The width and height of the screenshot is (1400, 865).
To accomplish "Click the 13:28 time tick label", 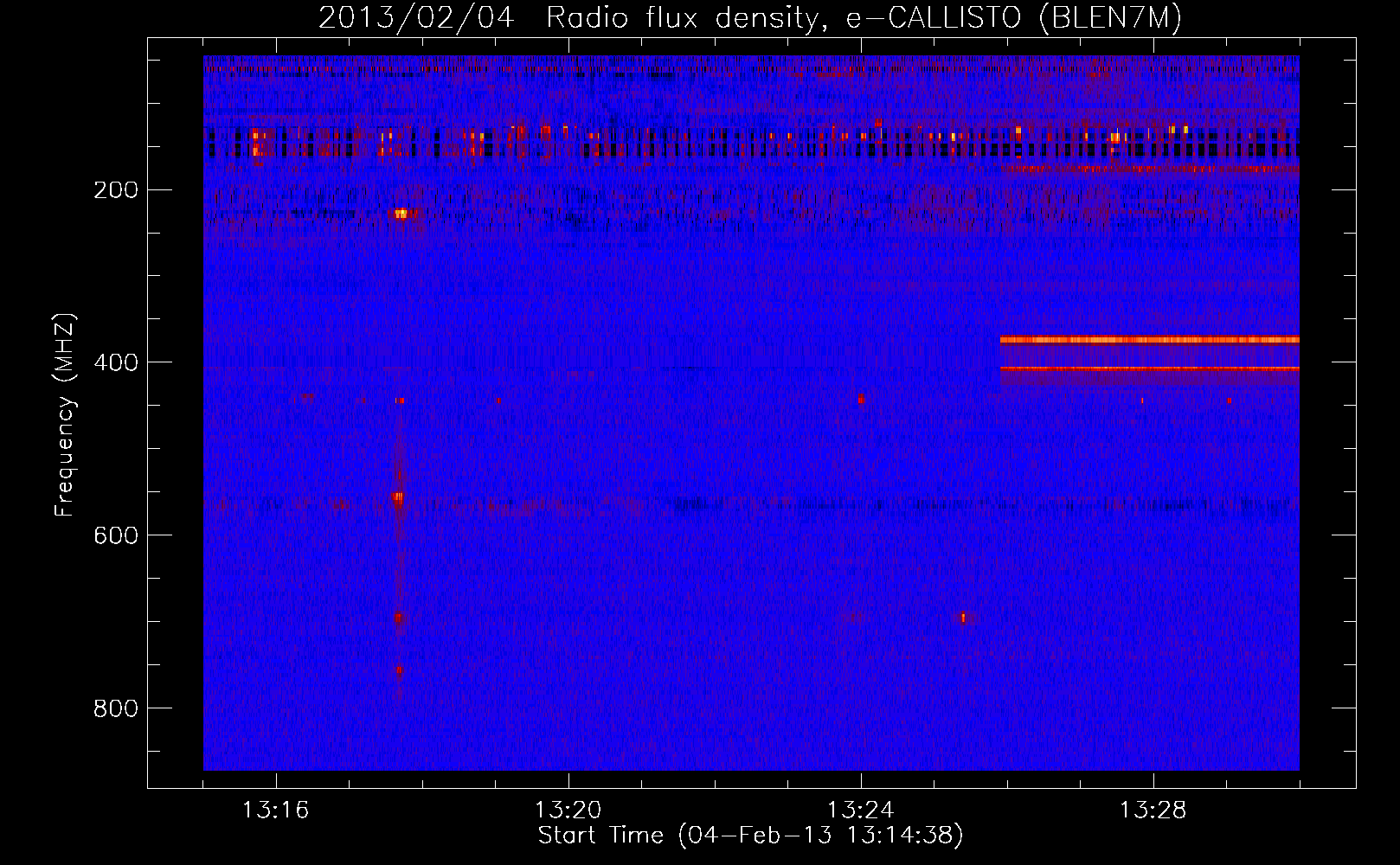I will (1153, 811).
